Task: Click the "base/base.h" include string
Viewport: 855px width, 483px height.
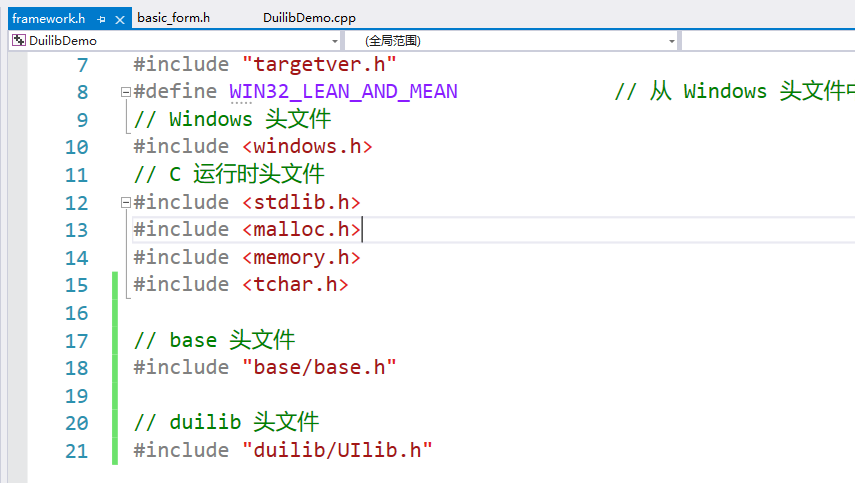Action: pos(319,367)
